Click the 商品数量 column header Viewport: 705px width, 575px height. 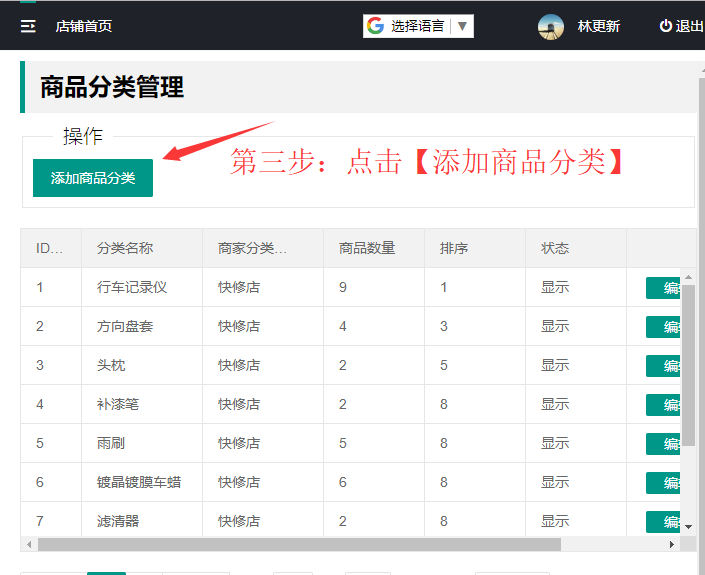(367, 248)
